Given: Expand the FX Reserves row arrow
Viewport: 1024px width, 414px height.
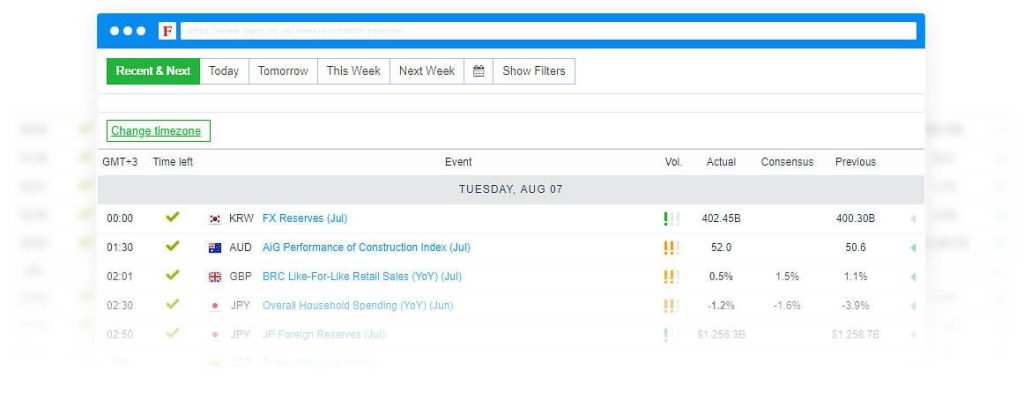Looking at the screenshot, I should click(913, 219).
